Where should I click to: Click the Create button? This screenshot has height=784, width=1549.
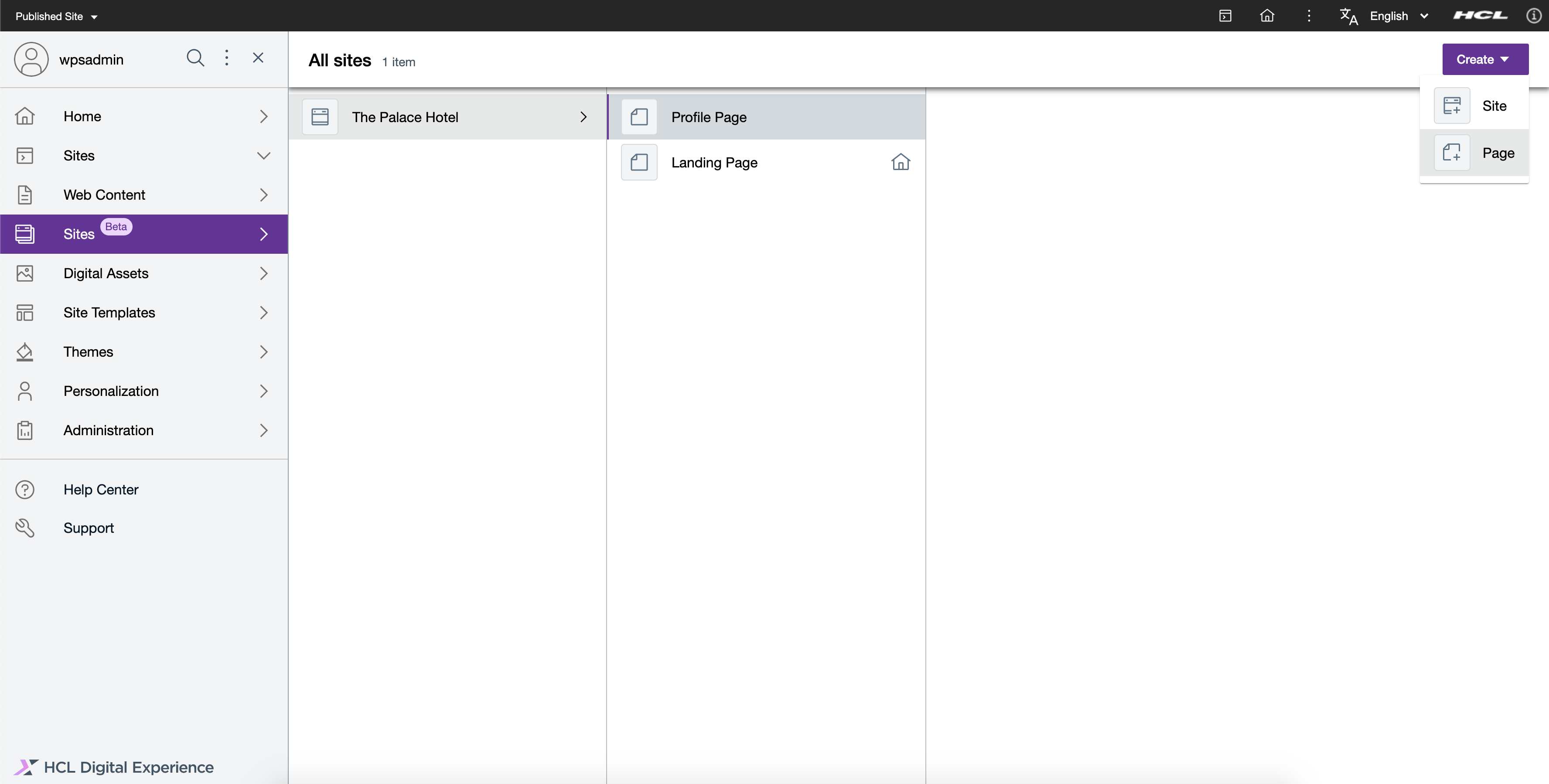tap(1484, 59)
